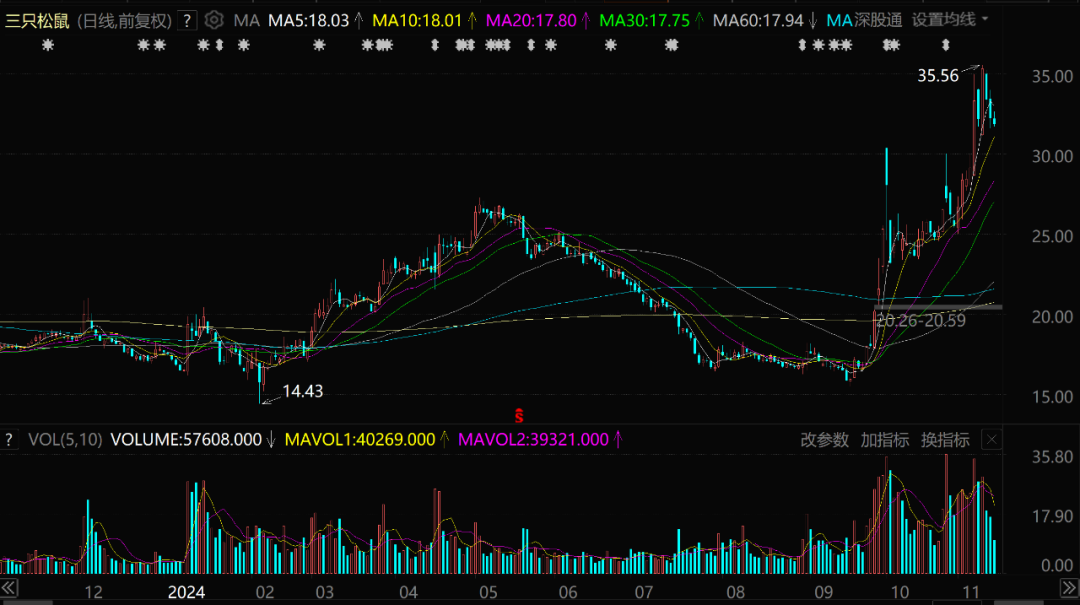Click the (日线,前复权) period label
Image resolution: width=1080 pixels, height=605 pixels.
click(x=125, y=21)
